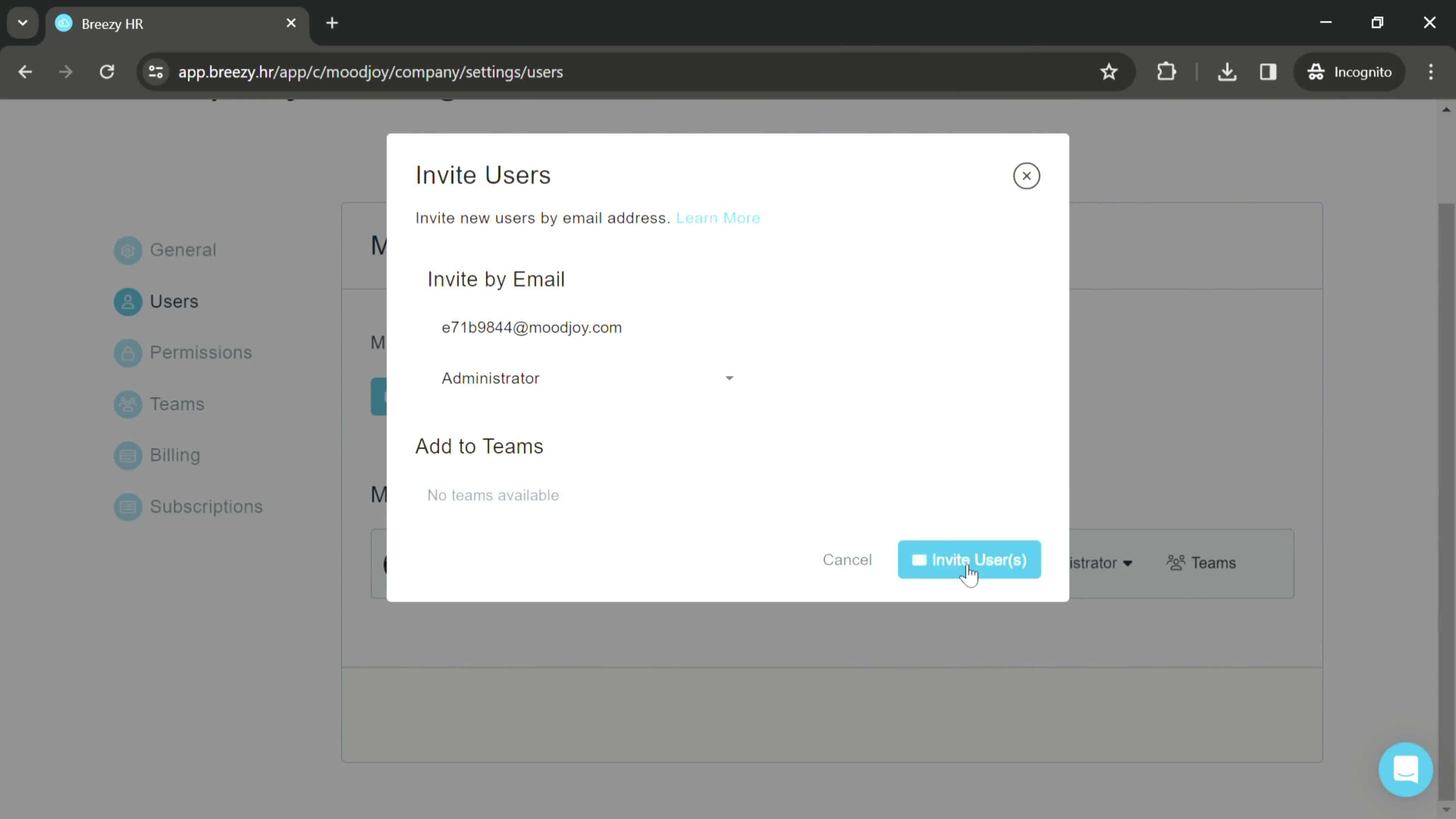1456x819 pixels.
Task: Click the Users sidebar icon
Action: coord(128,301)
